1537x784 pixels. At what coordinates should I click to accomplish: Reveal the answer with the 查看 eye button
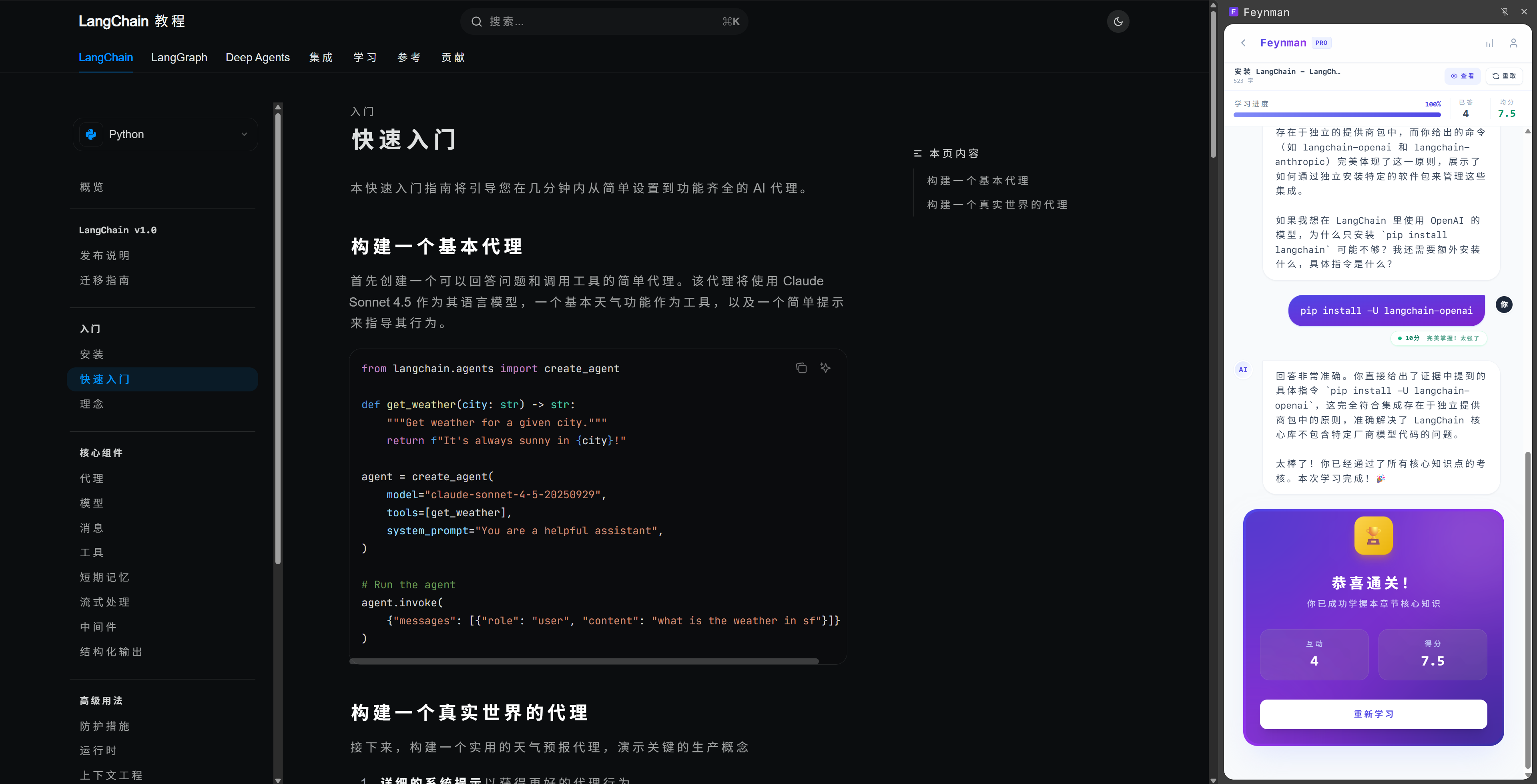click(1463, 76)
